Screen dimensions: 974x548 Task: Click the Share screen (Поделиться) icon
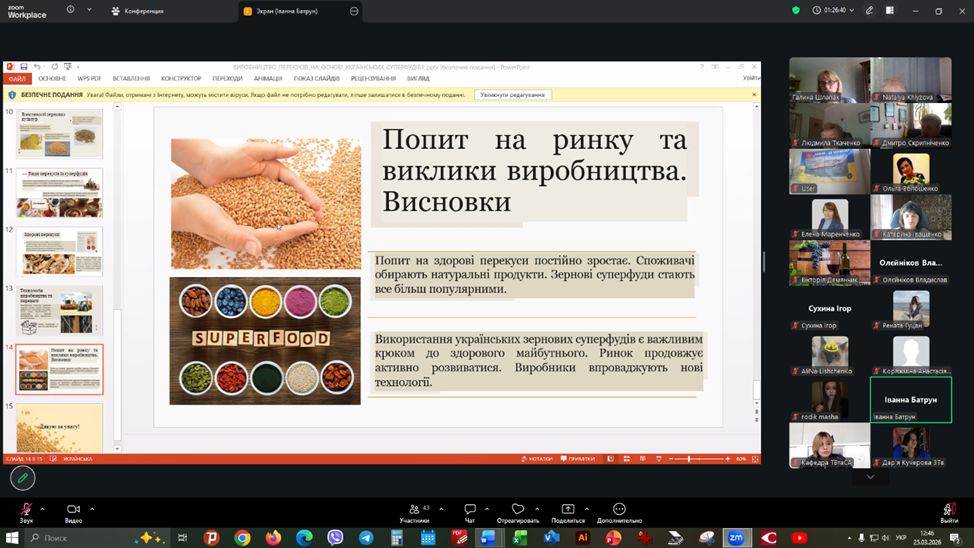pyautogui.click(x=567, y=510)
